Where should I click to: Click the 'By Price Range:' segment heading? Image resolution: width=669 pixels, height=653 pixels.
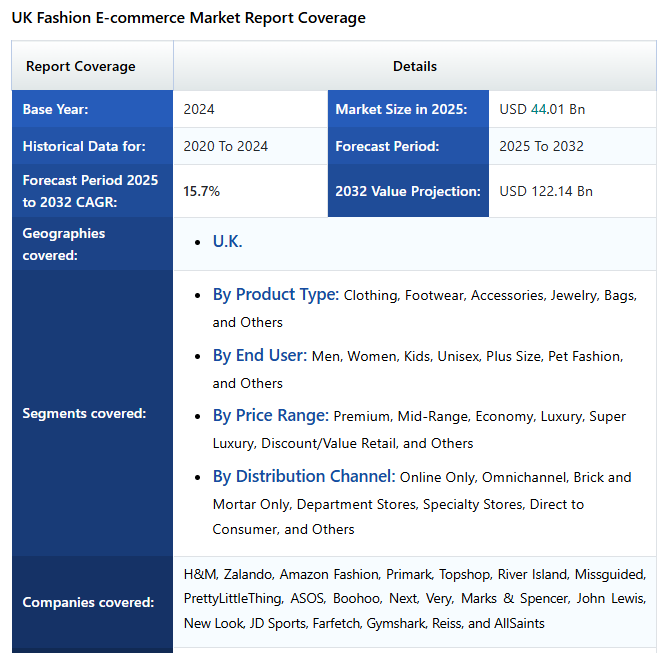pos(271,415)
